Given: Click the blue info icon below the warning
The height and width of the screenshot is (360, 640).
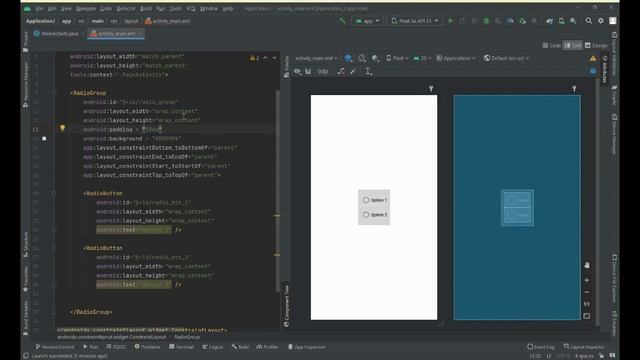Looking at the screenshot, I should pyautogui.click(x=593, y=71).
